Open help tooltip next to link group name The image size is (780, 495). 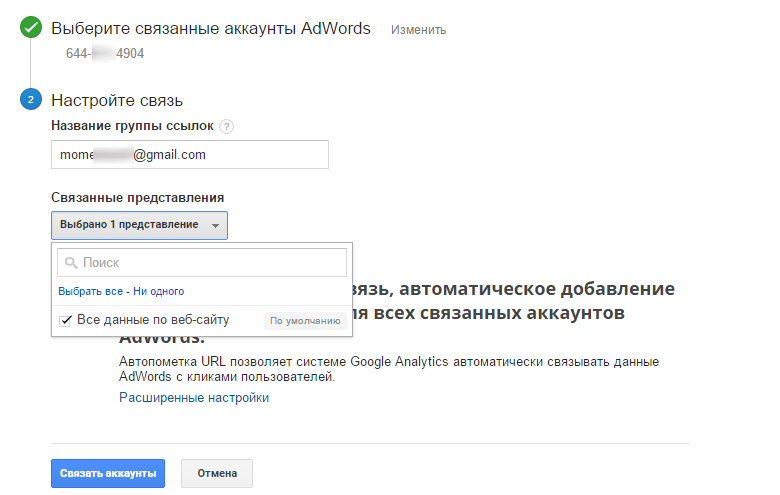226,126
